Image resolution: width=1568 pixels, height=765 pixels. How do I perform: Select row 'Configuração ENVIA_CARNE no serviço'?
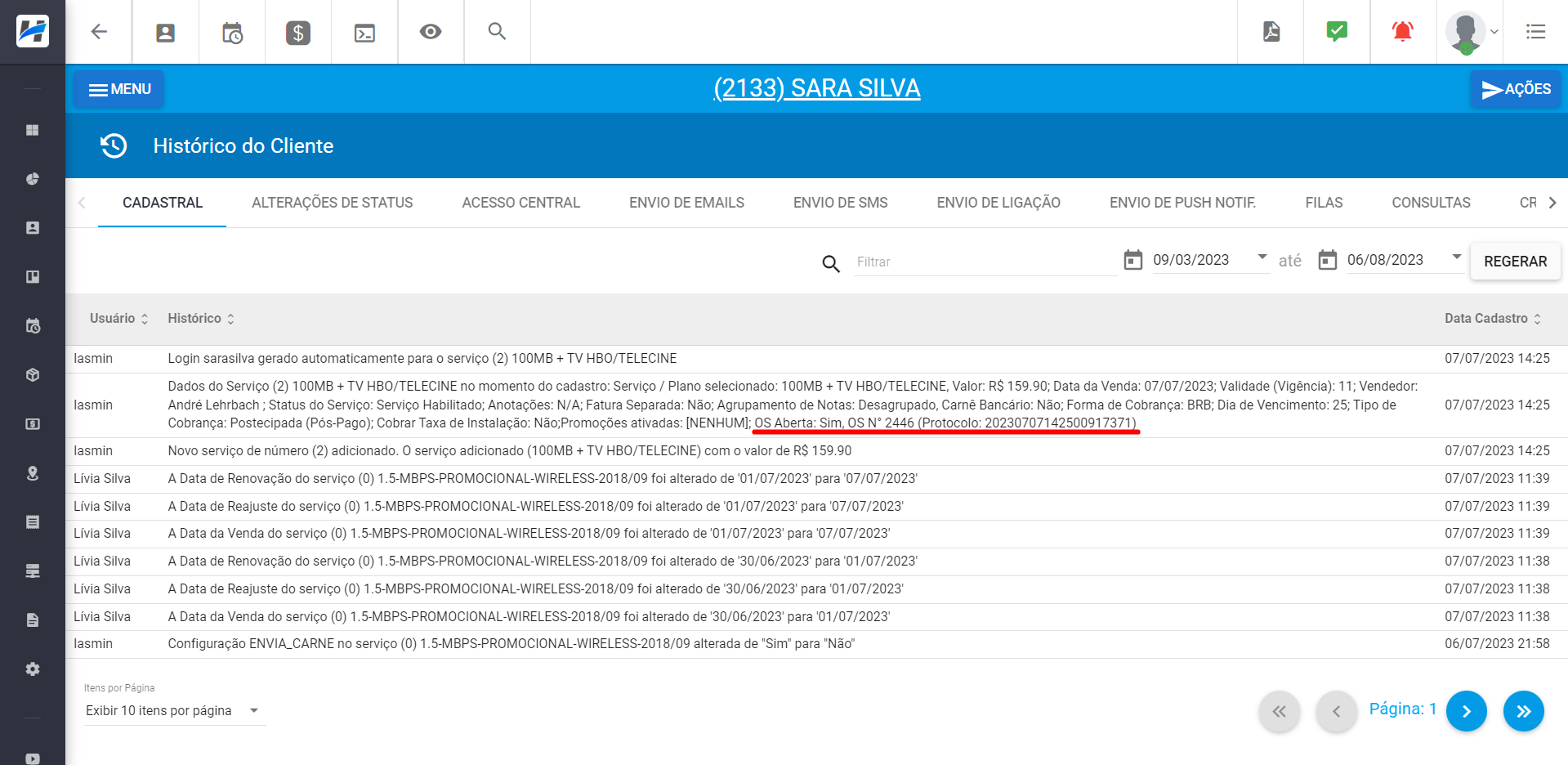point(816,644)
